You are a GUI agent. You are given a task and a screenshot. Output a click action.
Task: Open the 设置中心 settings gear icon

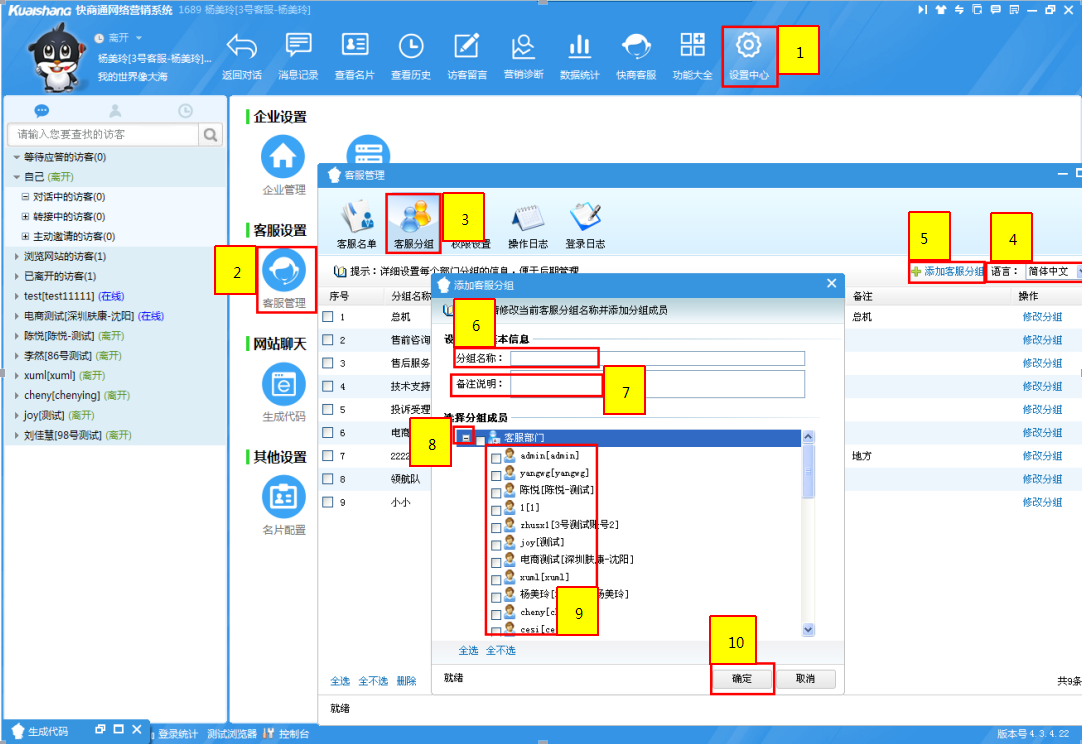(x=749, y=47)
